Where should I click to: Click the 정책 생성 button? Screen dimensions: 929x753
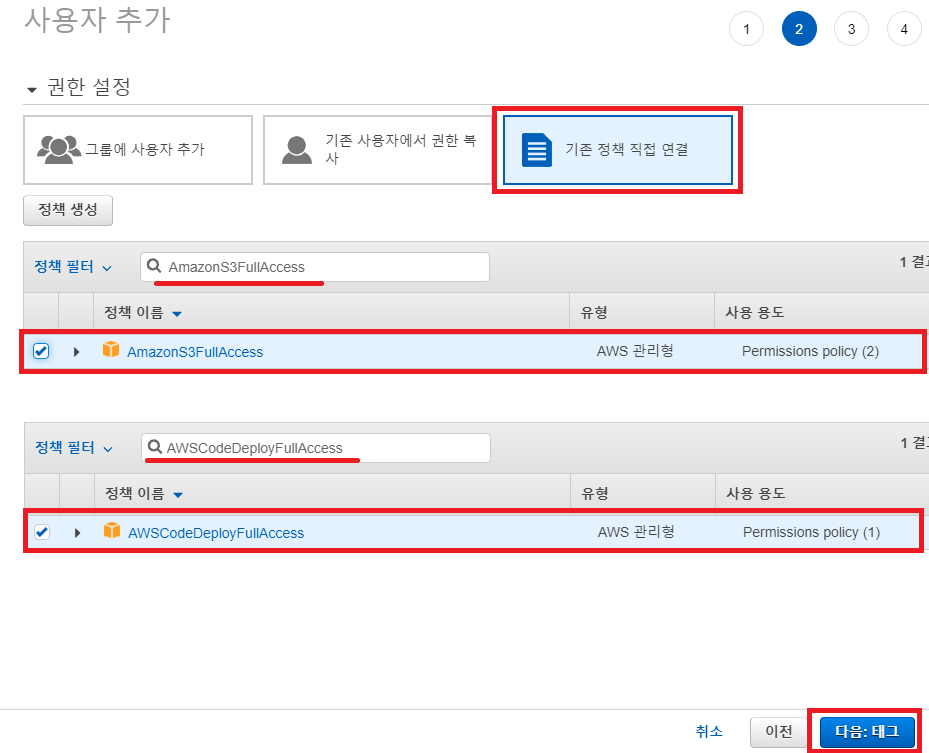[68, 210]
